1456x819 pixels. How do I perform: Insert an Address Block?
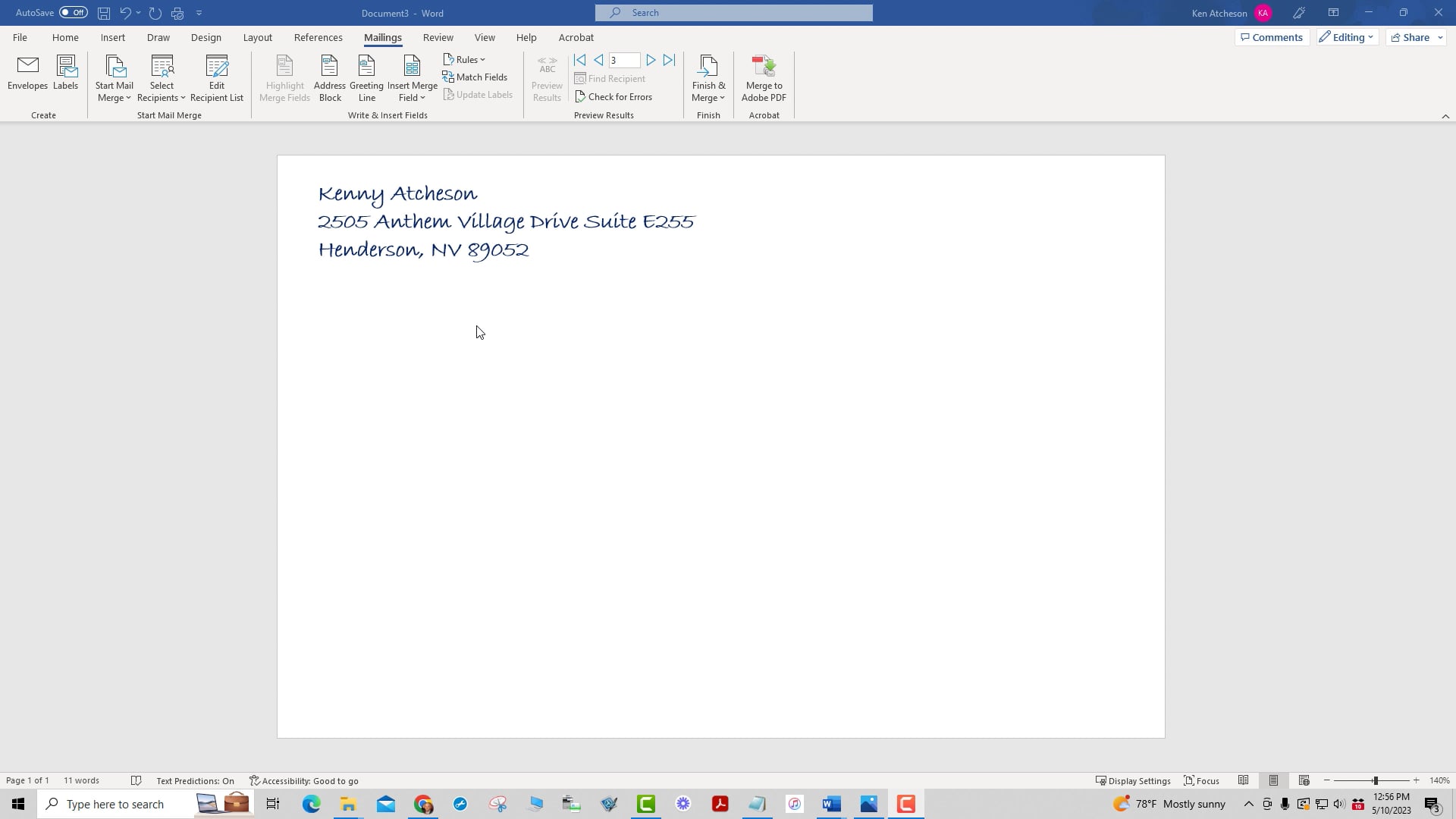point(329,78)
